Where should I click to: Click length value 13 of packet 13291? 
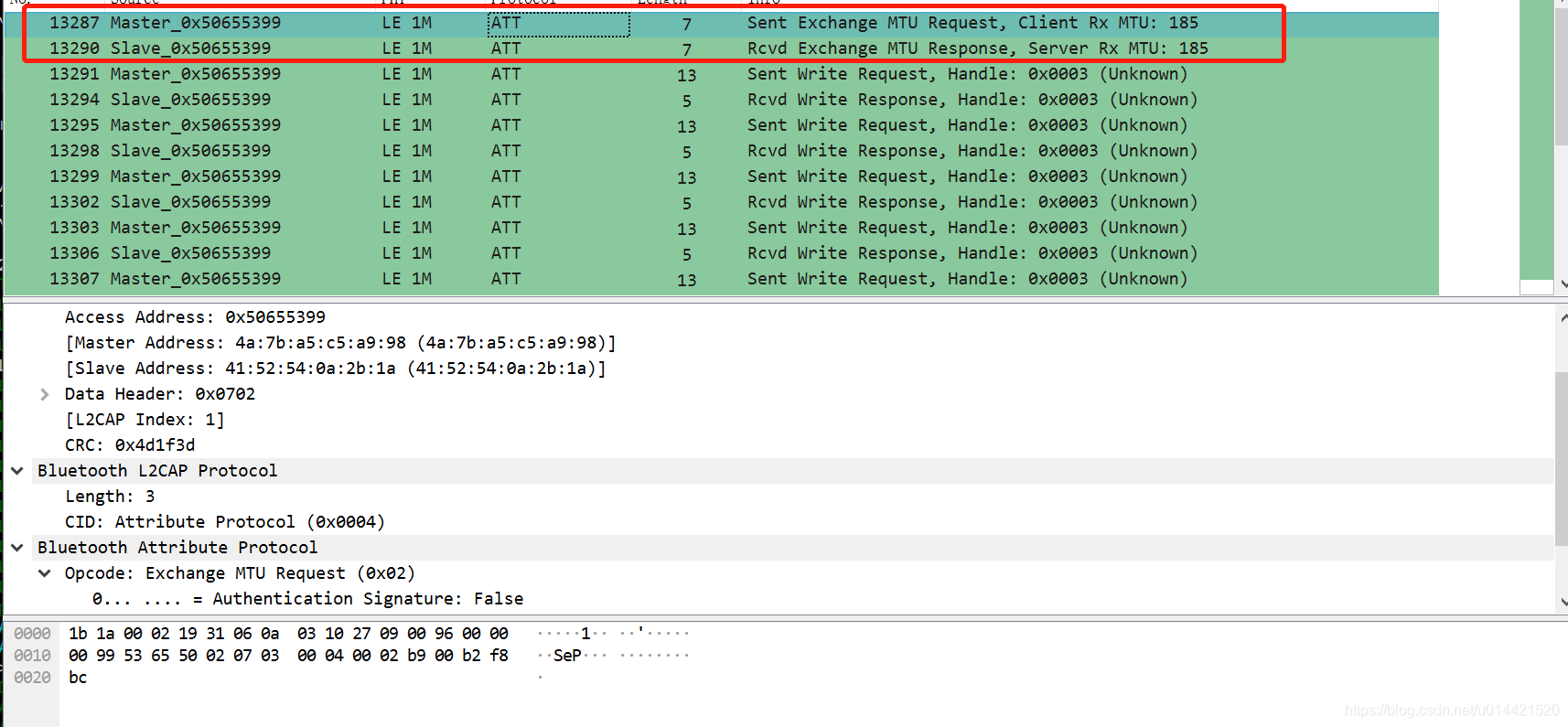[687, 75]
